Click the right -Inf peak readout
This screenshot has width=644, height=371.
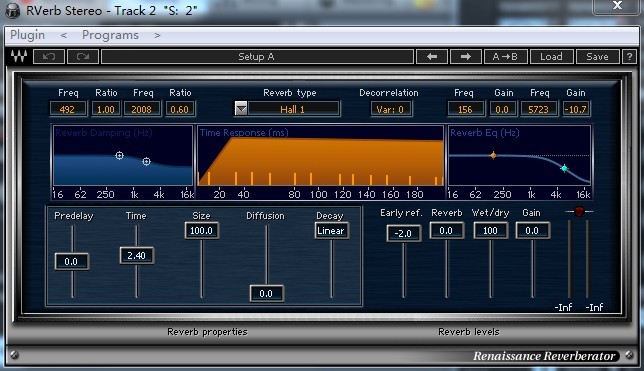(x=594, y=307)
